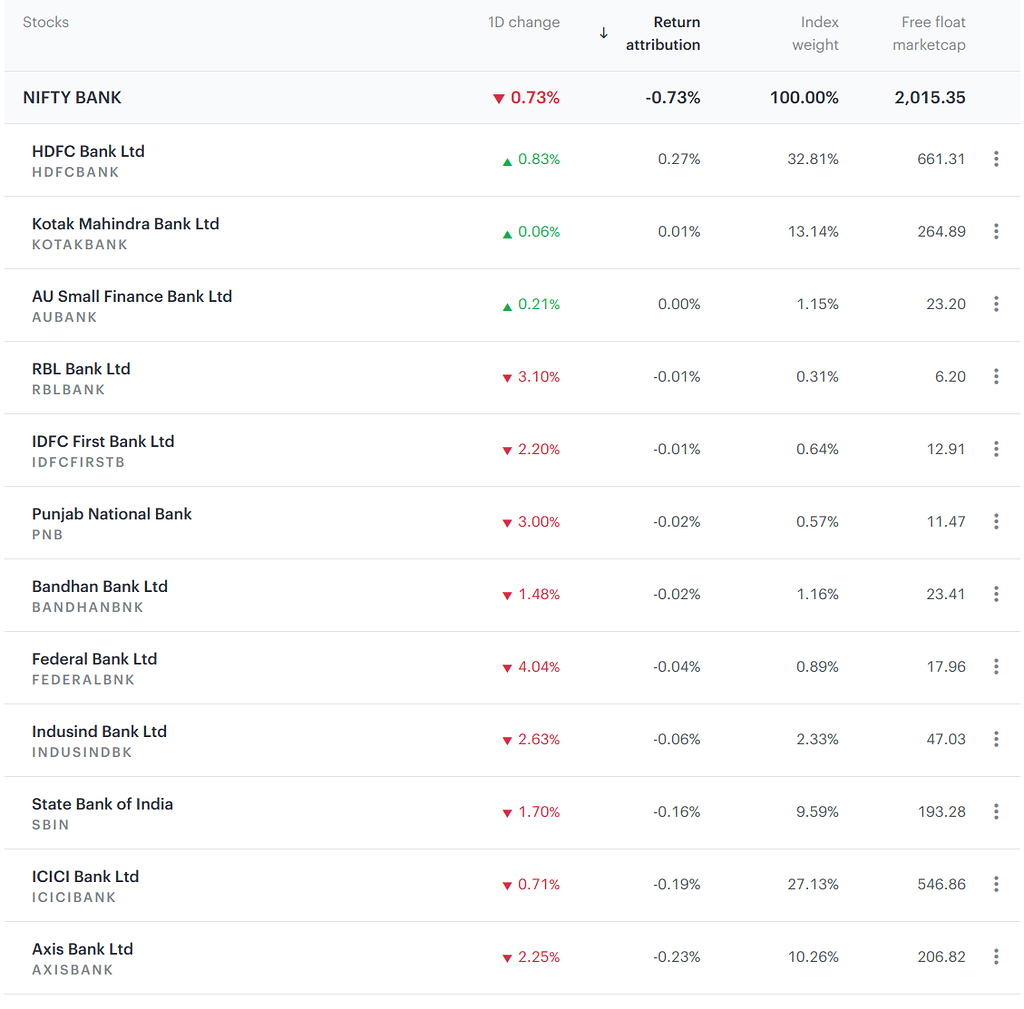The width and height of the screenshot is (1024, 1009).
Task: Open Punjab National Bank options menu
Action: click(x=996, y=521)
